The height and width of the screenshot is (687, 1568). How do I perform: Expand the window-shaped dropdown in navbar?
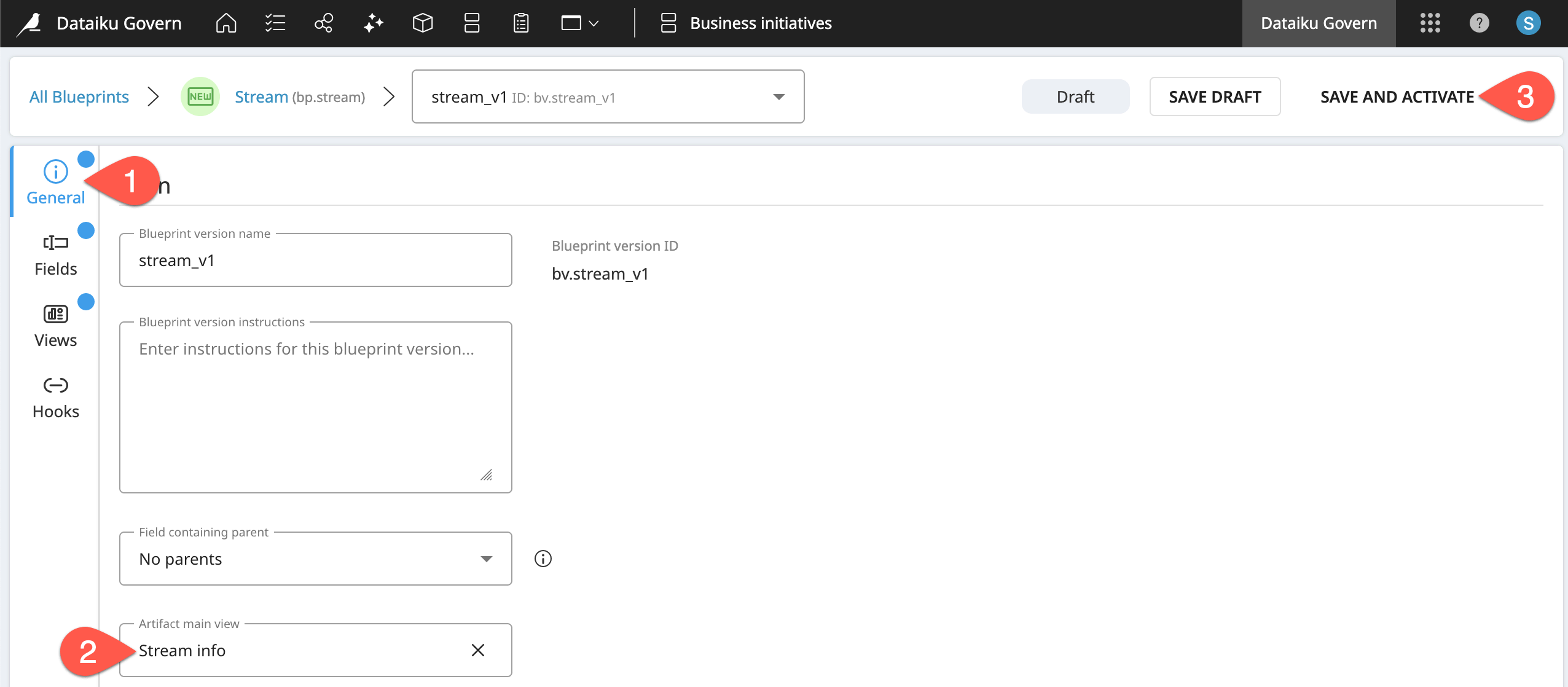click(x=579, y=23)
